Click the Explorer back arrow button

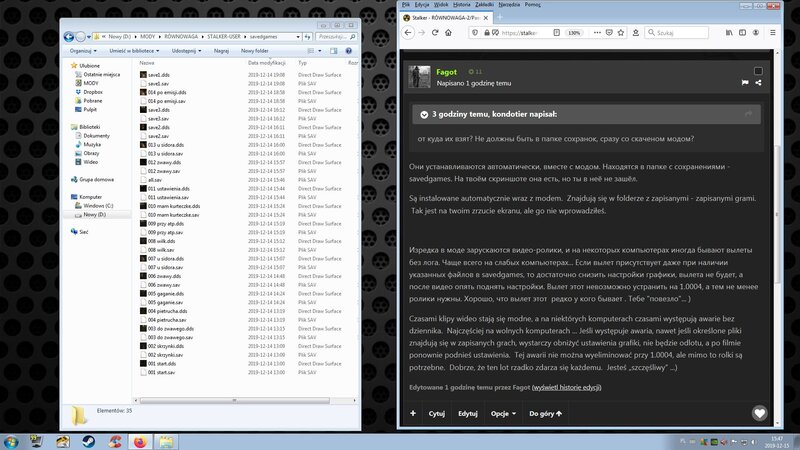coord(68,35)
